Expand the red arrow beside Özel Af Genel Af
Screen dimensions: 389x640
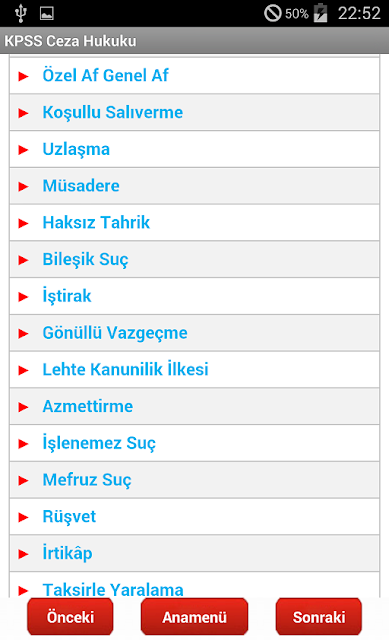pyautogui.click(x=23, y=76)
